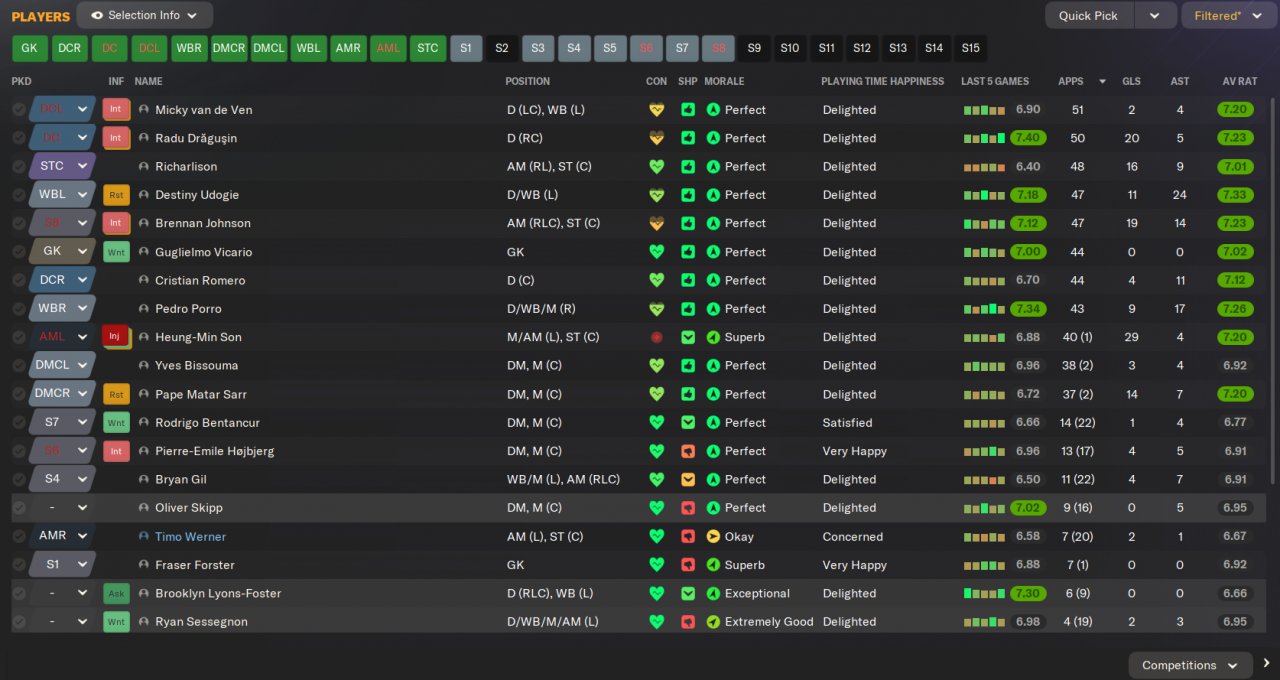Select the AML position slot

click(388, 48)
